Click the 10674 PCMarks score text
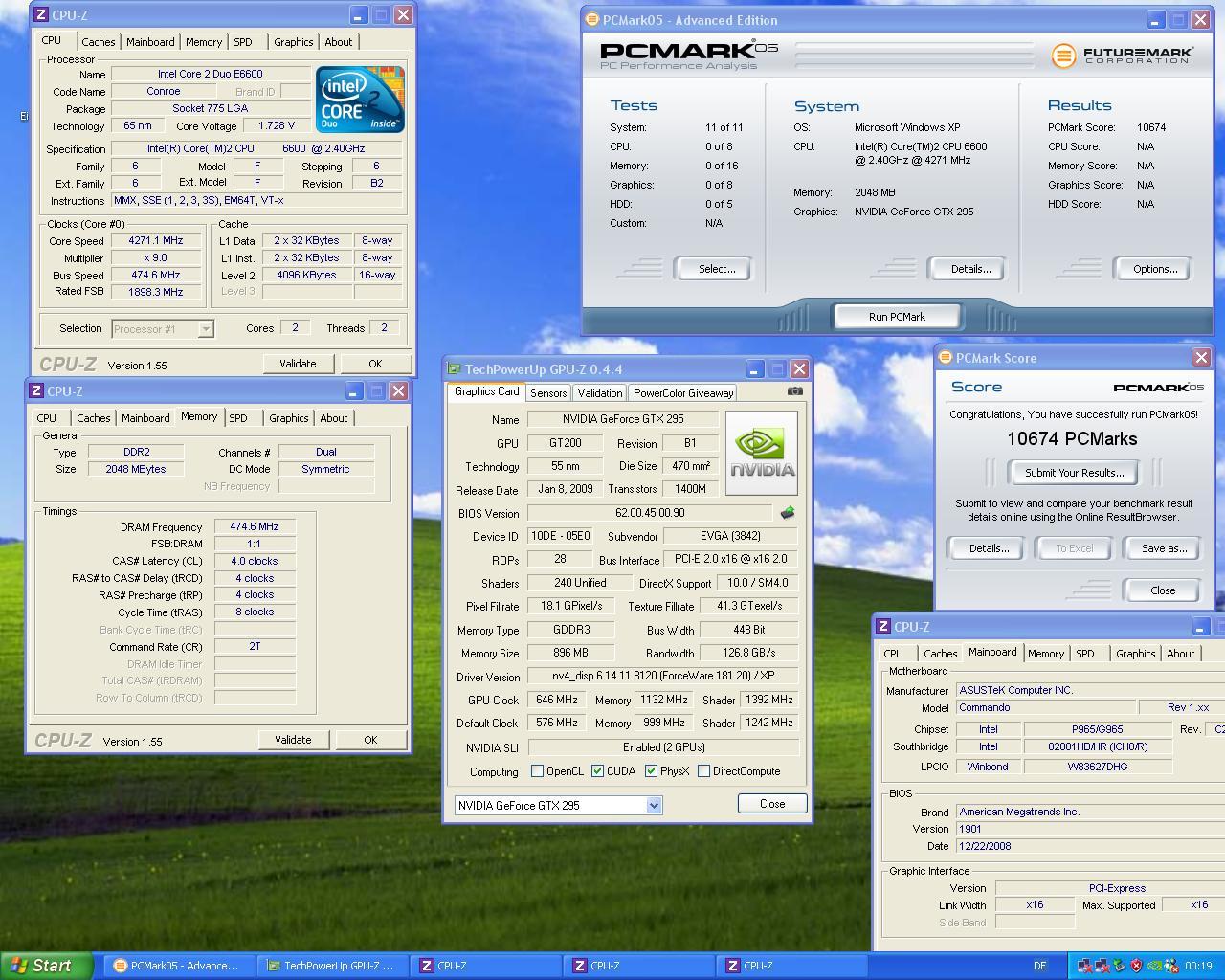 [x=1072, y=439]
